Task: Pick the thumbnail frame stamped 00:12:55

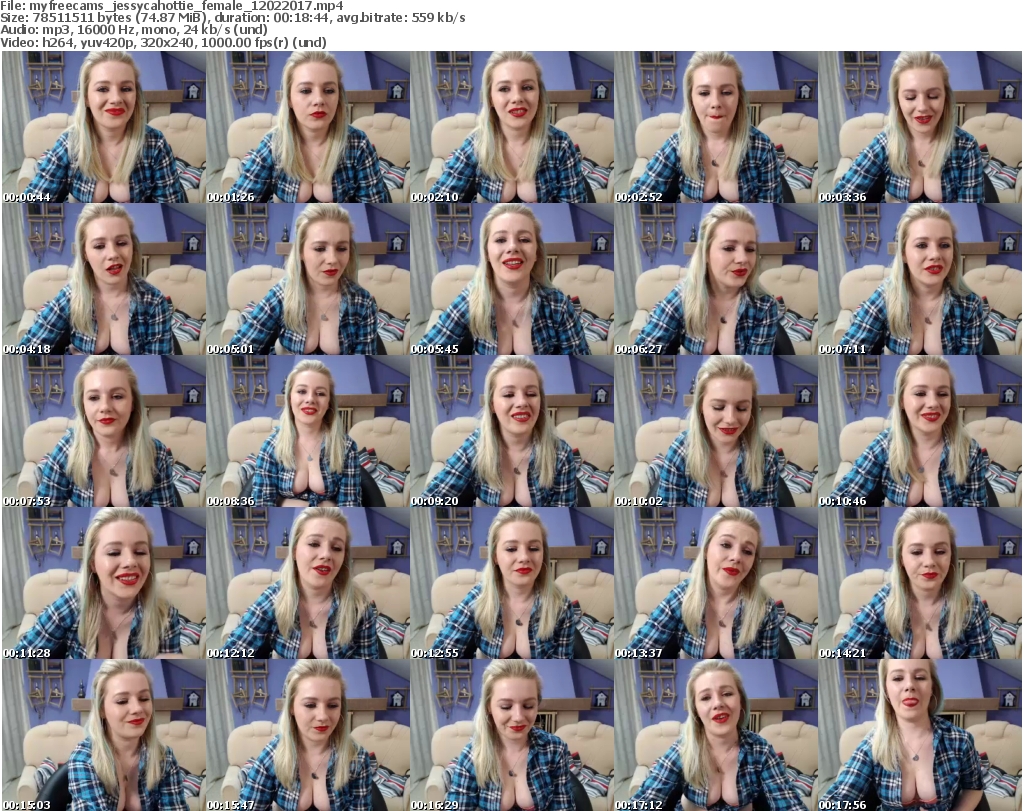Action: pos(512,583)
